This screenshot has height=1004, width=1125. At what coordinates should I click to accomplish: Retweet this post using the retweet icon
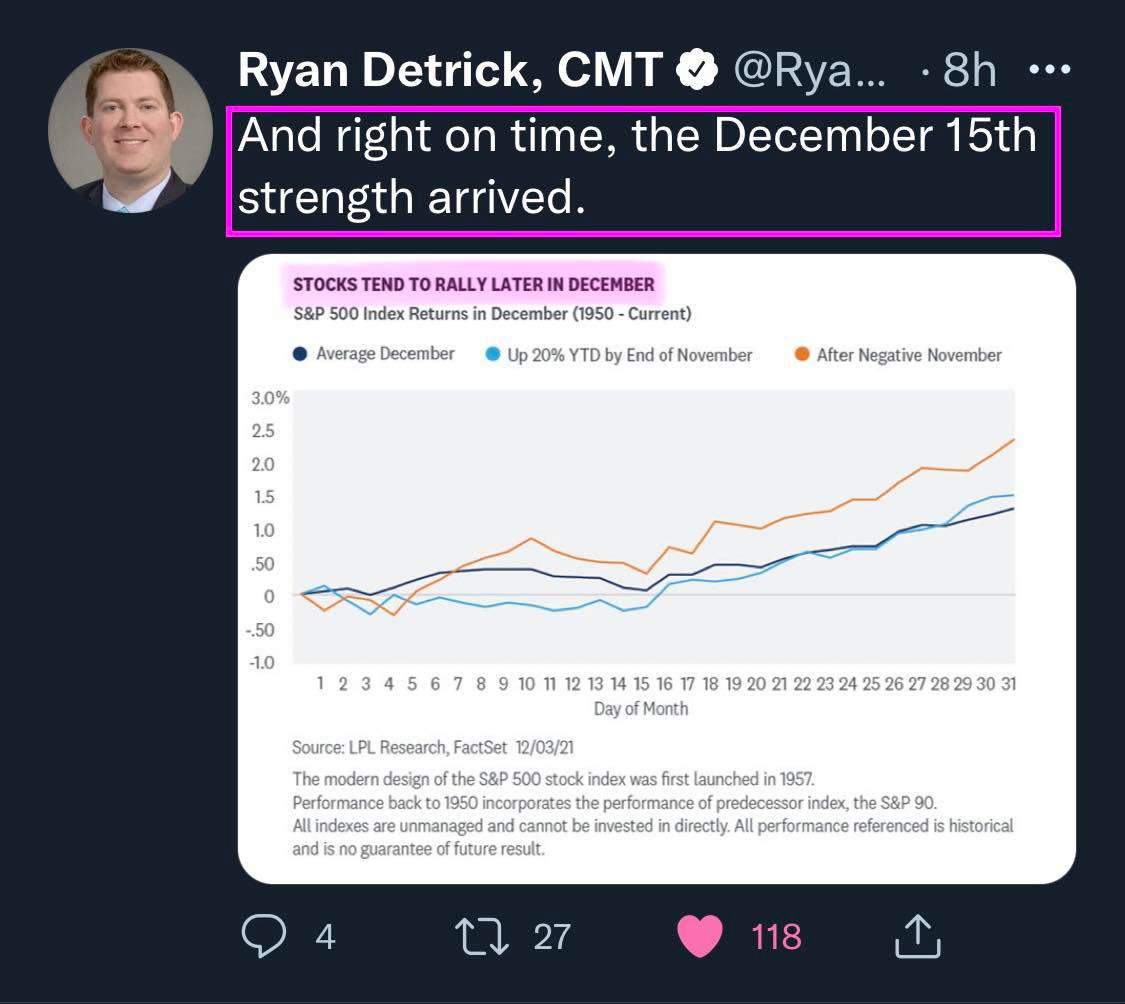[x=480, y=936]
